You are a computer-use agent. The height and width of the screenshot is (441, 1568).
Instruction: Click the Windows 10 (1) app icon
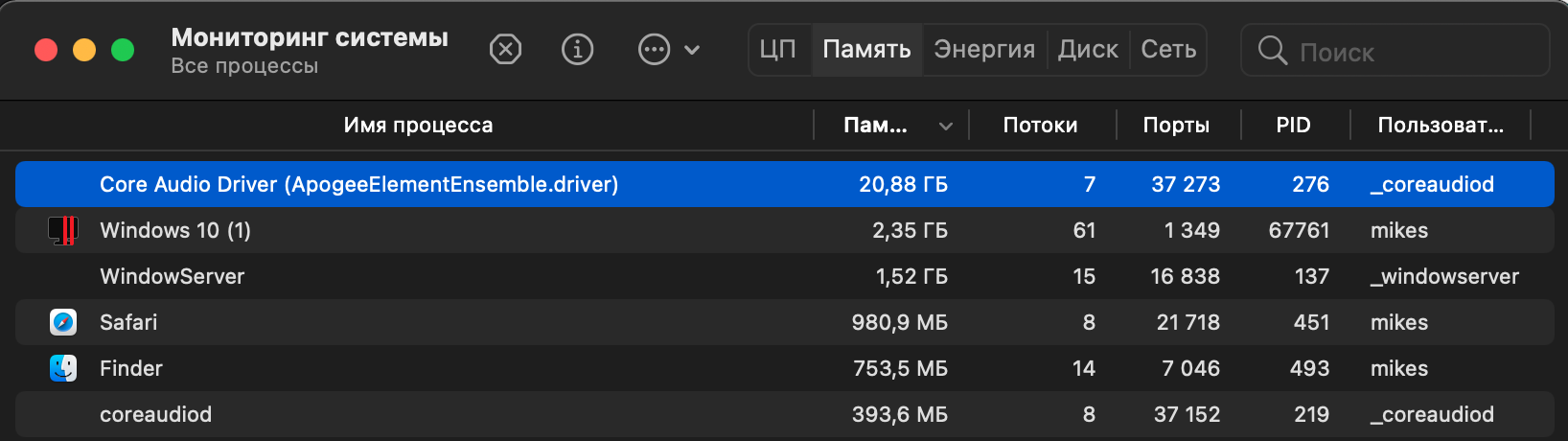pyautogui.click(x=63, y=230)
